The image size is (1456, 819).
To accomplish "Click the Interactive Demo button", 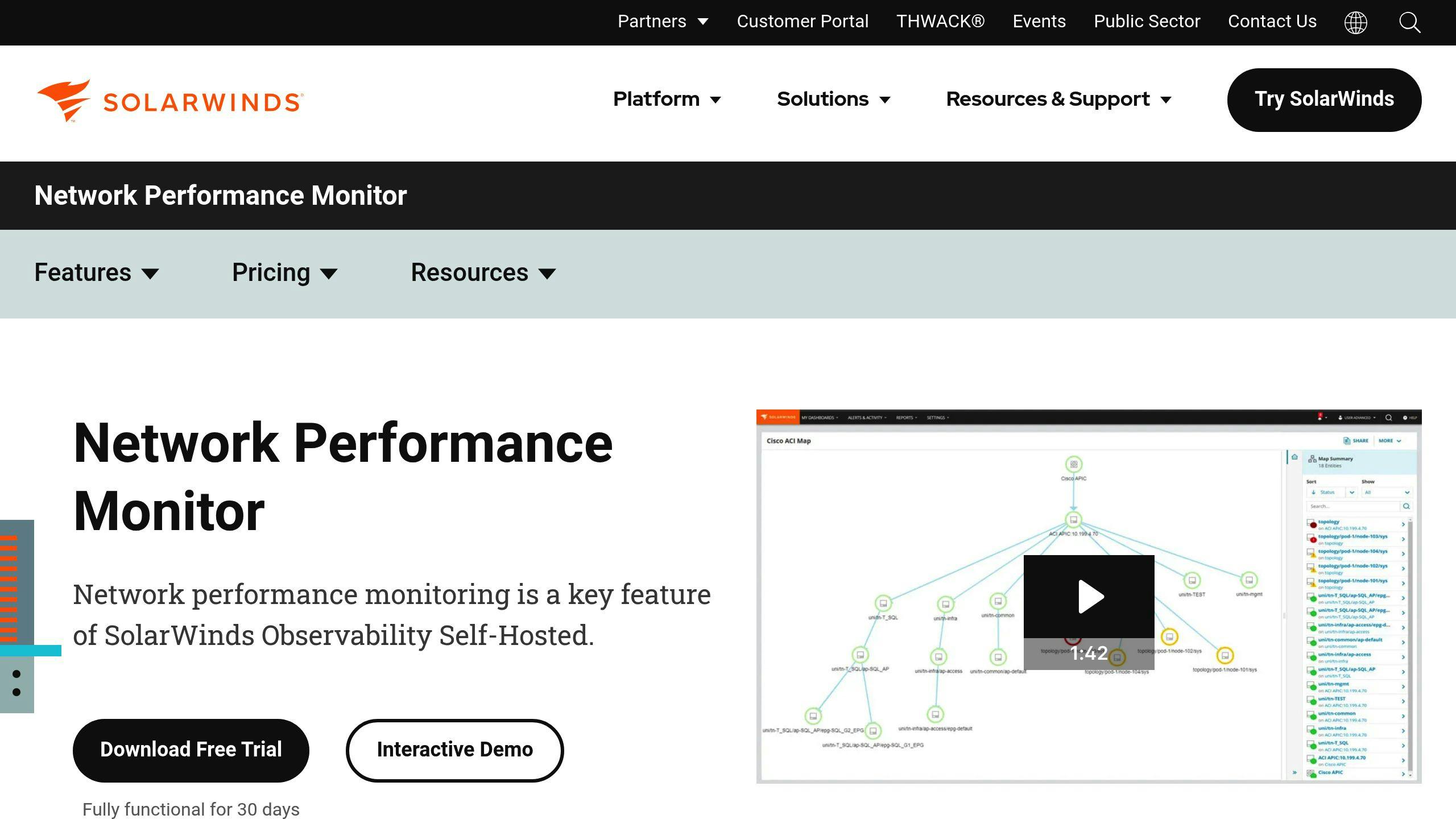I will tap(455, 749).
